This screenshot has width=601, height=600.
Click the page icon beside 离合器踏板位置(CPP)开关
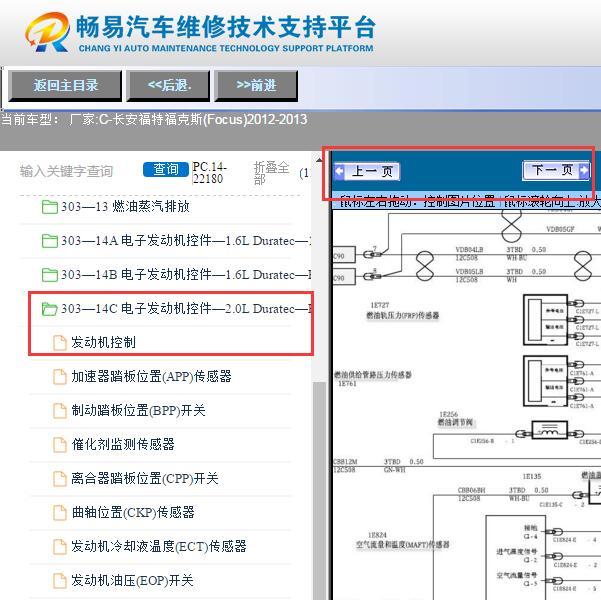(x=59, y=478)
